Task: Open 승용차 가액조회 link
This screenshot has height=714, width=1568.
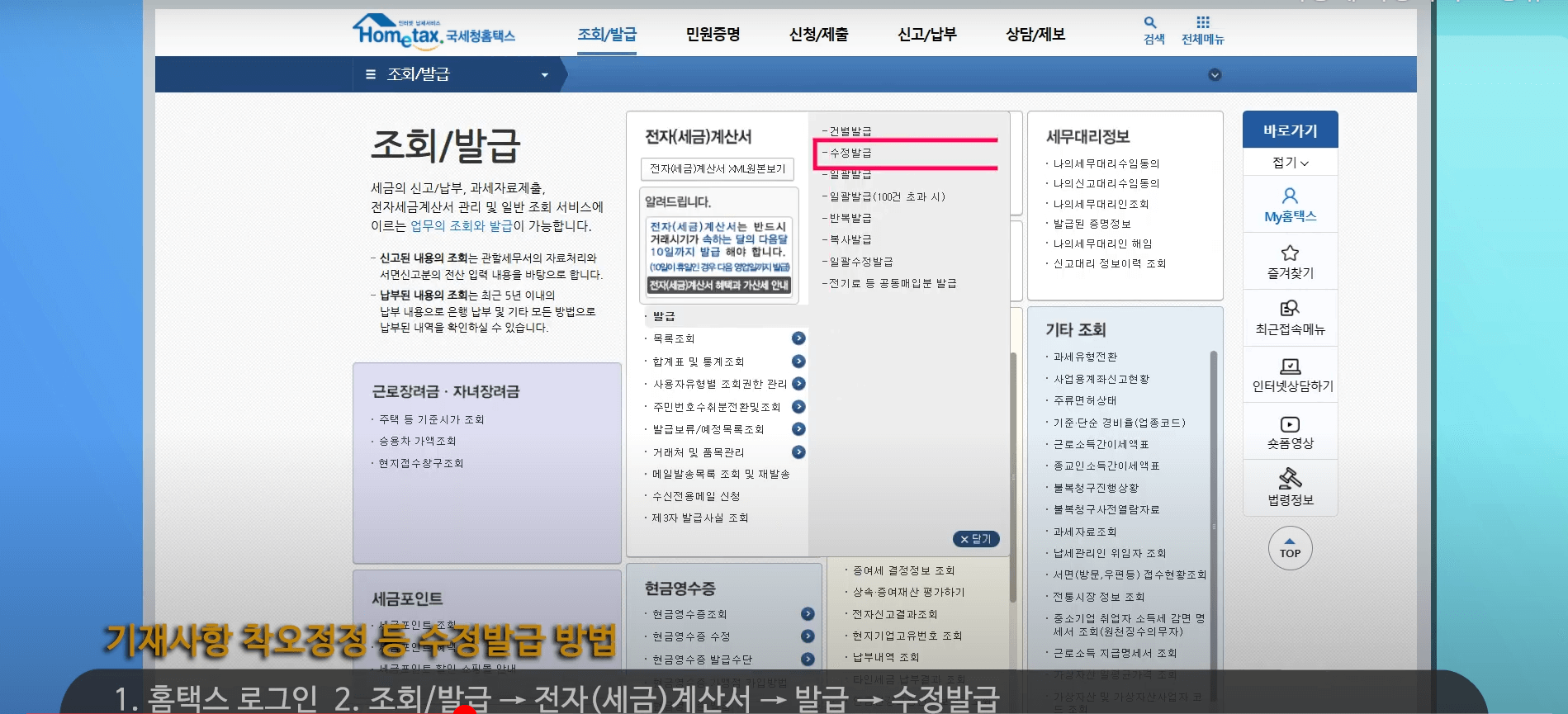Action: [x=417, y=441]
